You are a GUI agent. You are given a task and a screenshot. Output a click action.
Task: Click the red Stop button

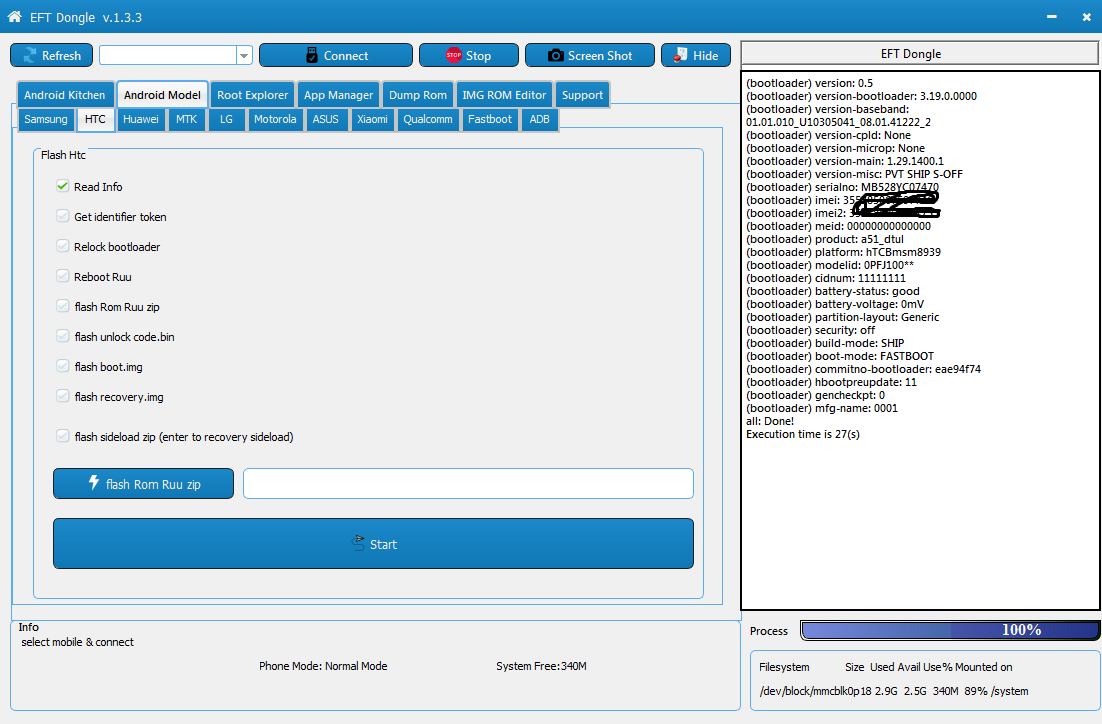469,56
